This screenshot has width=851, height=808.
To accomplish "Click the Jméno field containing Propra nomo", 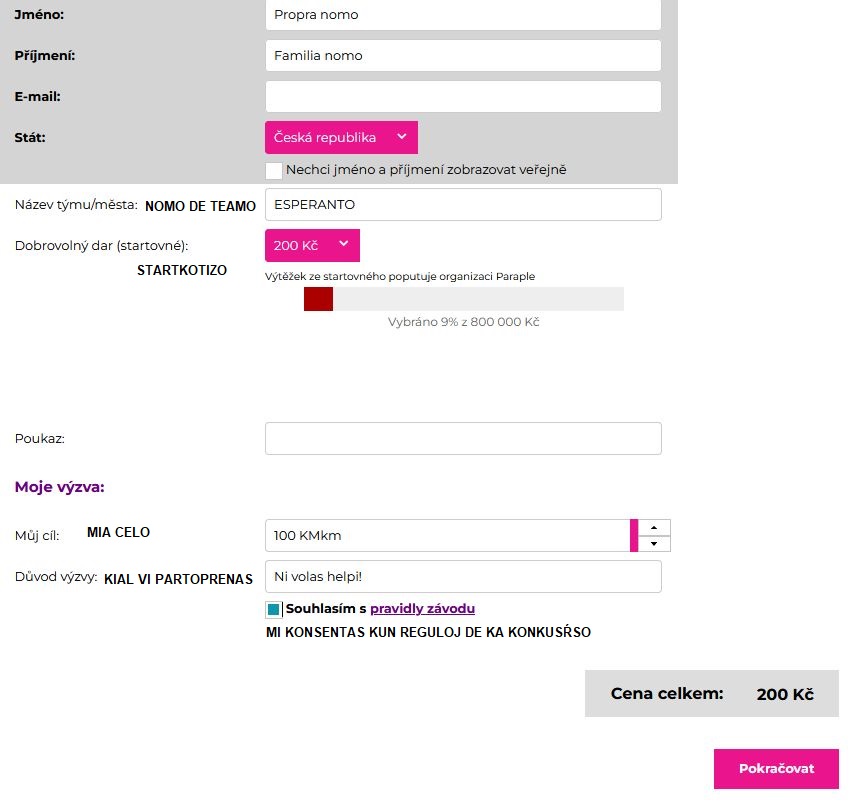I will pyautogui.click(x=462, y=15).
